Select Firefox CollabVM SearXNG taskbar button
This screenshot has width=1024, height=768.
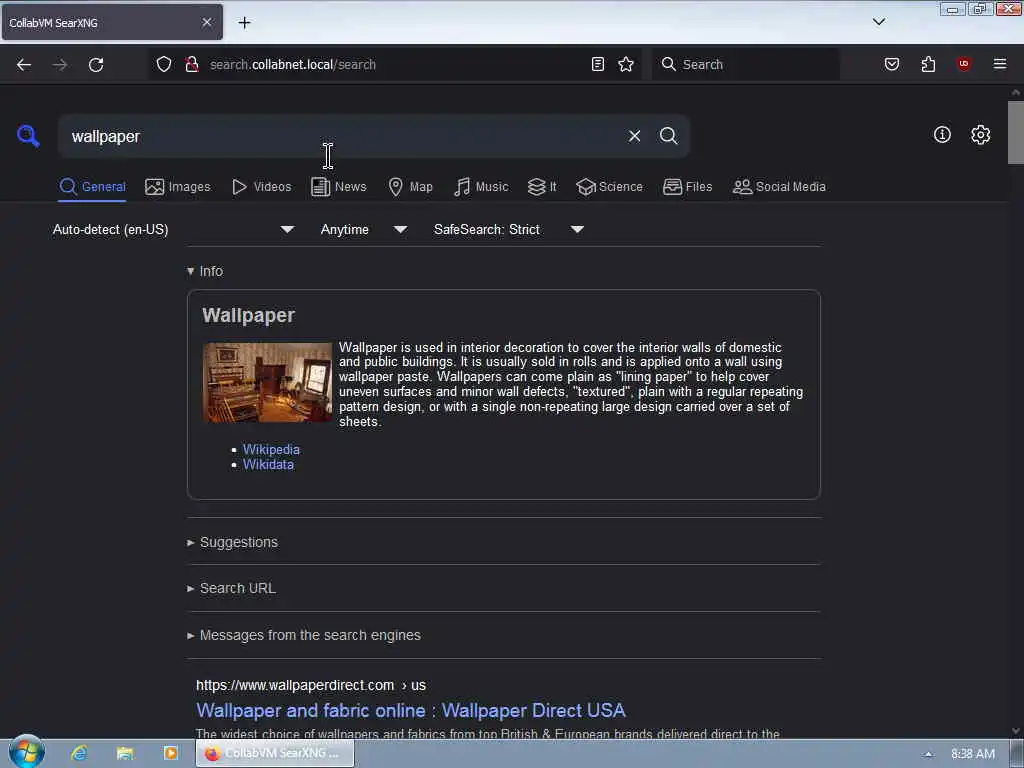275,753
